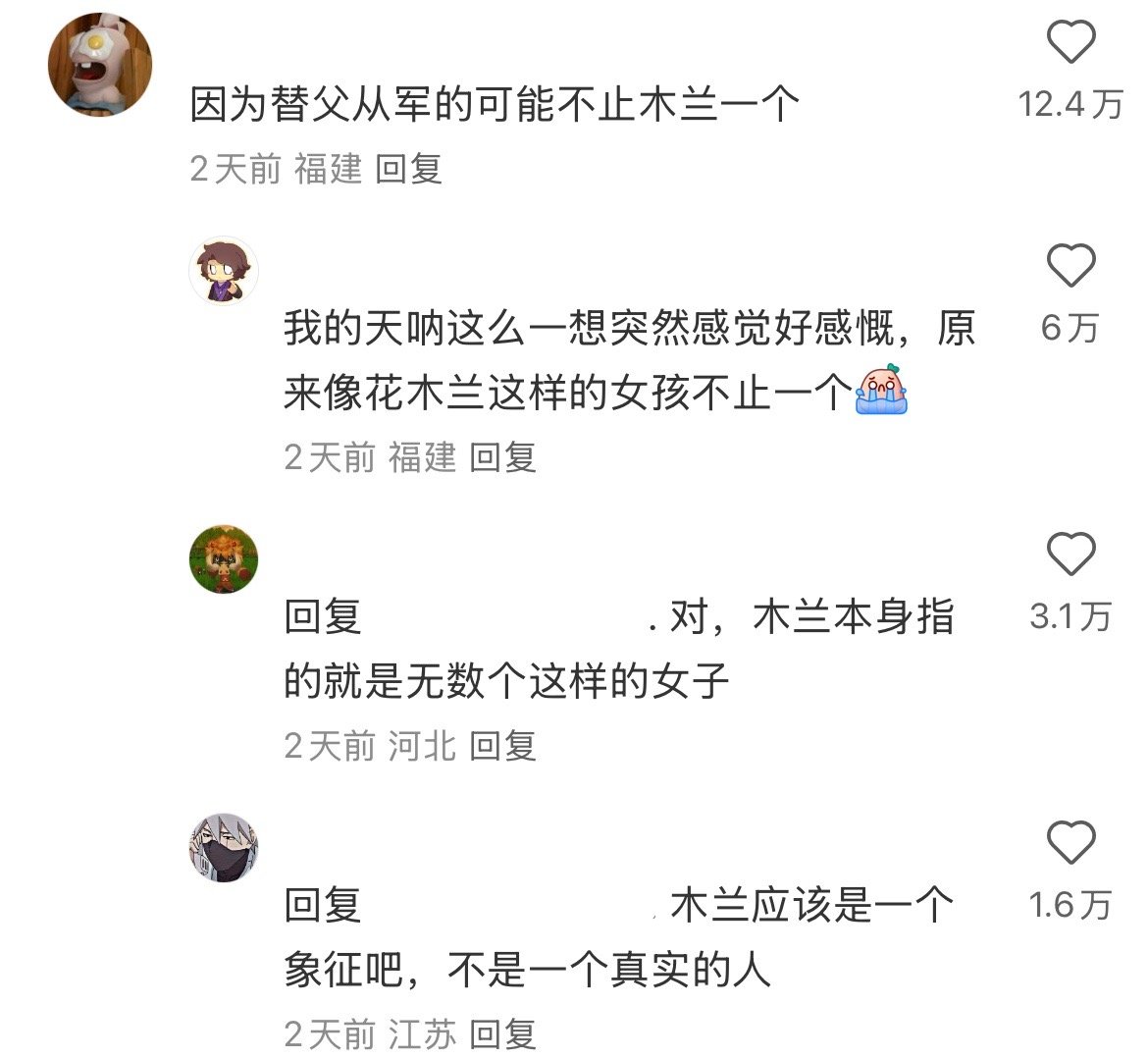Tap the 12.4万 like count
Viewport: 1148px width, 1058px height.
point(1070,104)
